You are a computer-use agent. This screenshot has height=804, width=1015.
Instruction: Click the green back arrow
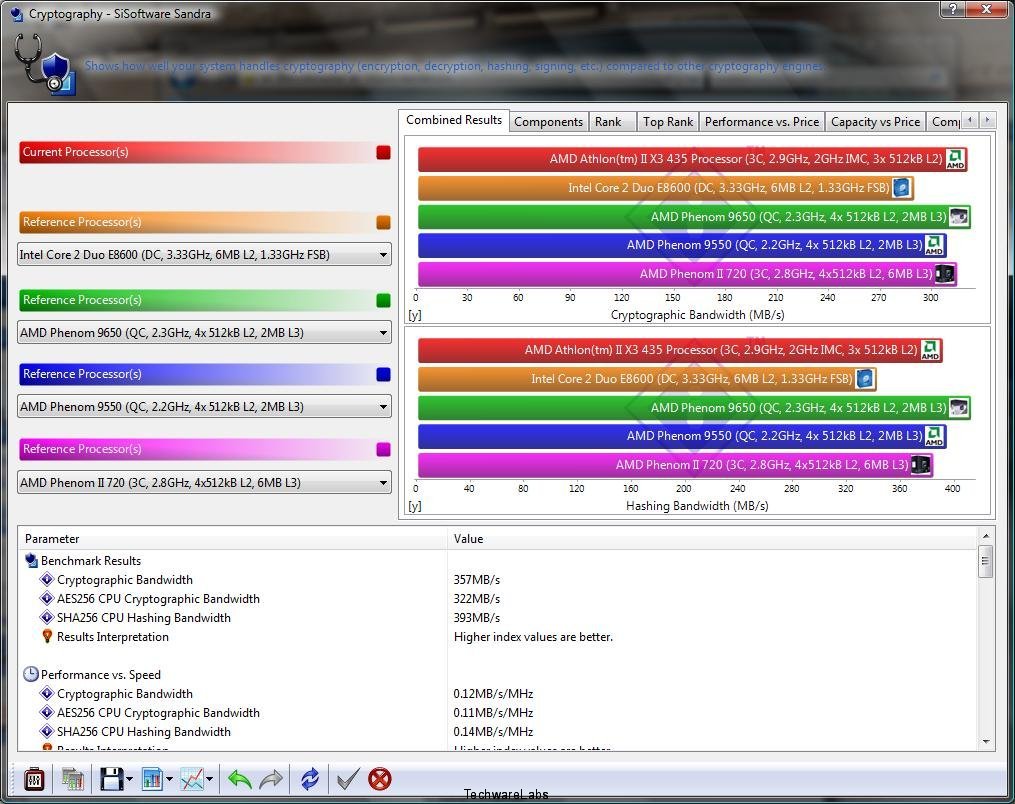point(239,779)
